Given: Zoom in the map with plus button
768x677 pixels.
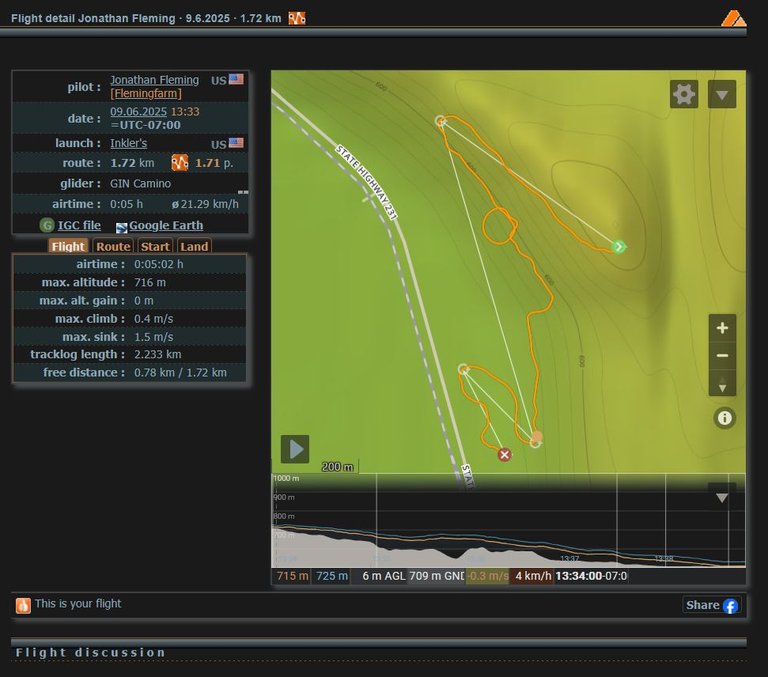Looking at the screenshot, I should coord(722,328).
